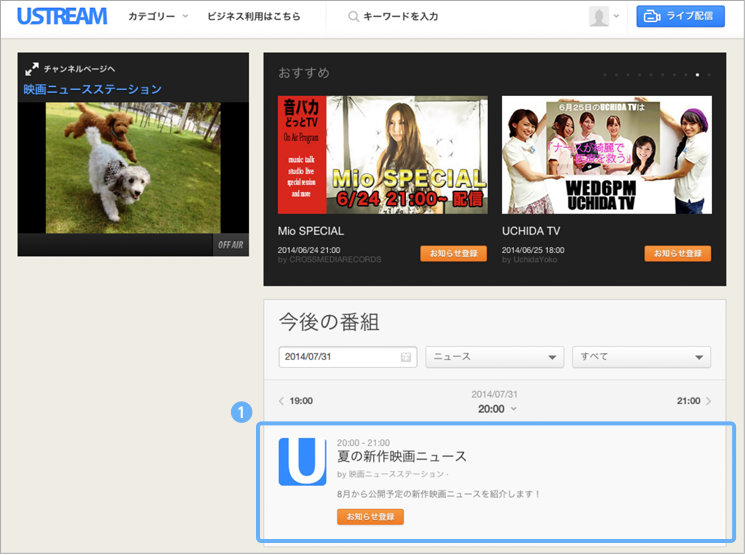
Task: Click the 今後の番組 heading
Action: click(329, 322)
